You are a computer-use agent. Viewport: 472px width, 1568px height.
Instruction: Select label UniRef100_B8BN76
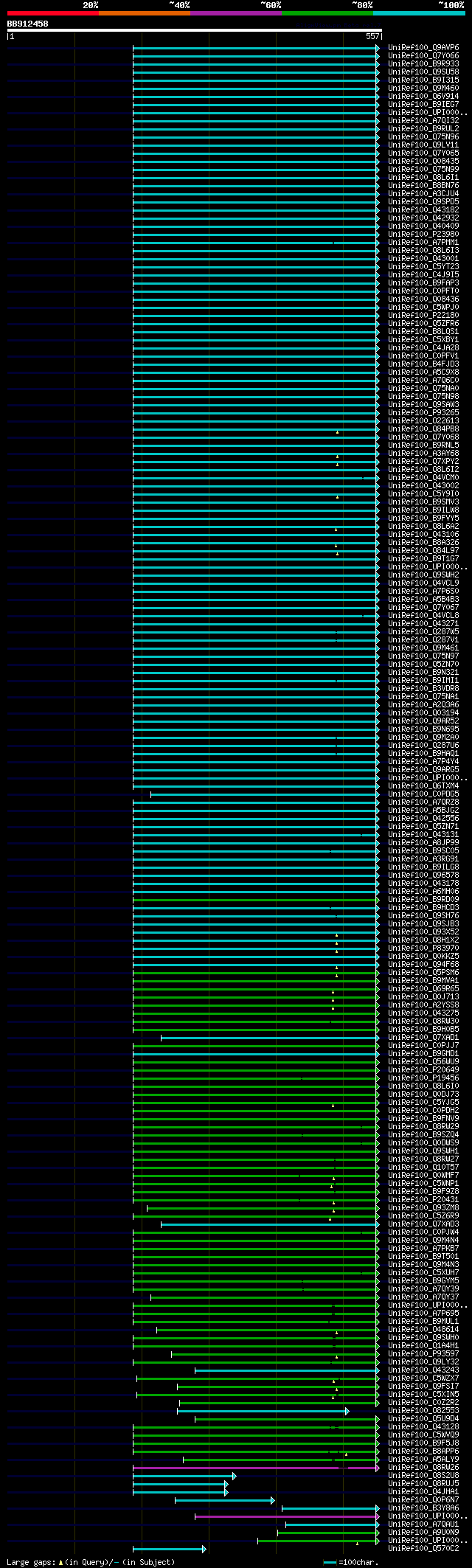(x=423, y=185)
